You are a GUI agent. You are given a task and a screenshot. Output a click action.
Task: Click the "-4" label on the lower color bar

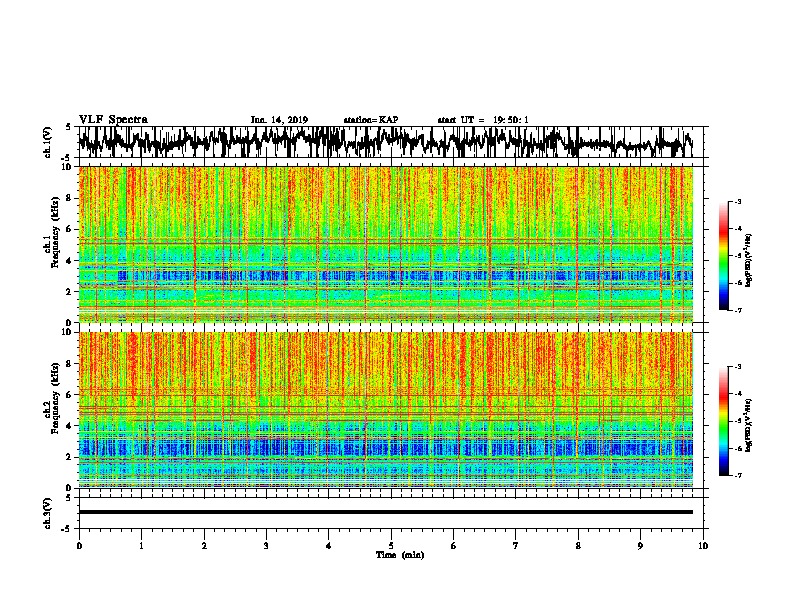click(x=737, y=394)
